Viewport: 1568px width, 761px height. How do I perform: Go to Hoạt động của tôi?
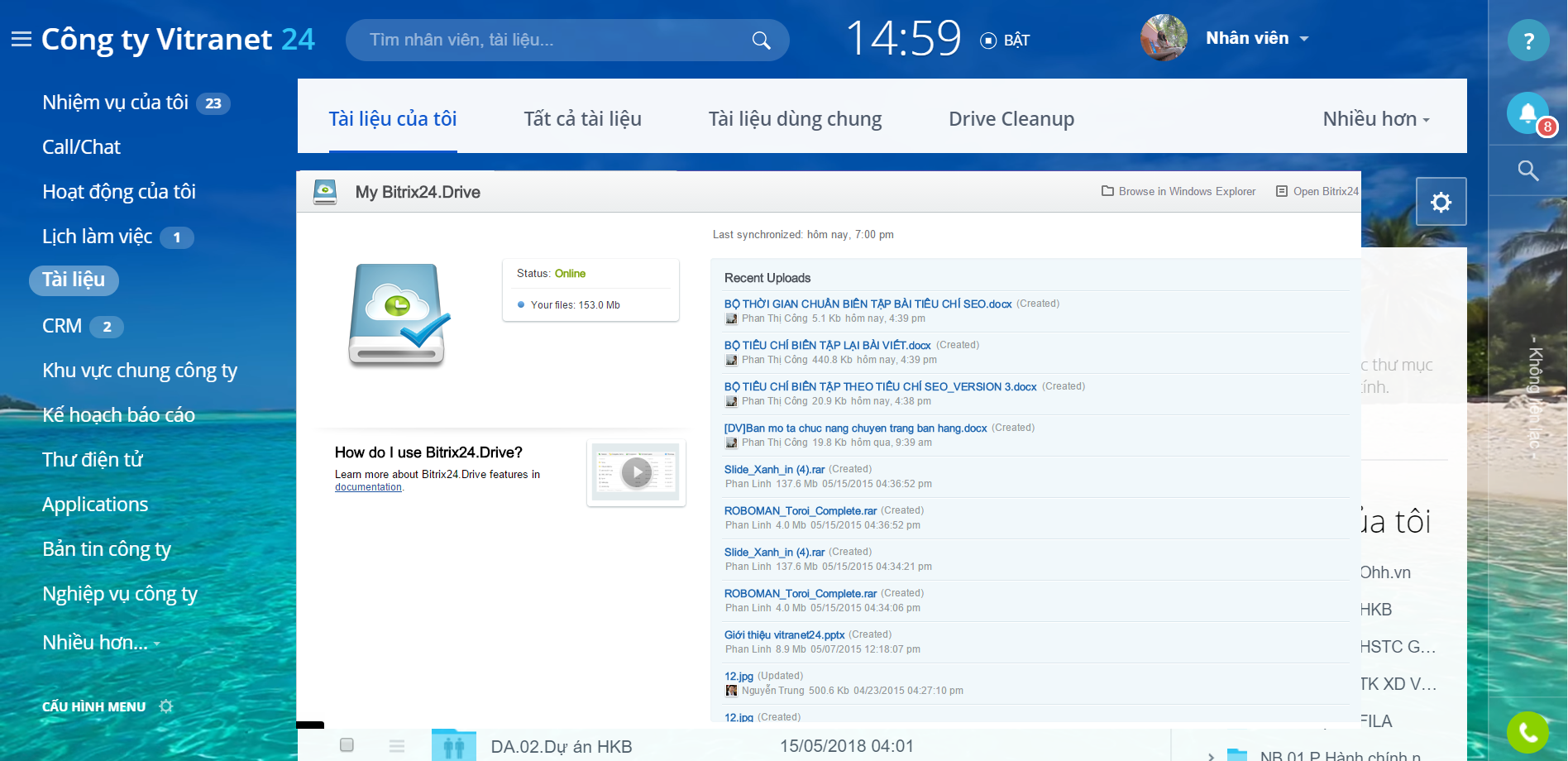119,192
